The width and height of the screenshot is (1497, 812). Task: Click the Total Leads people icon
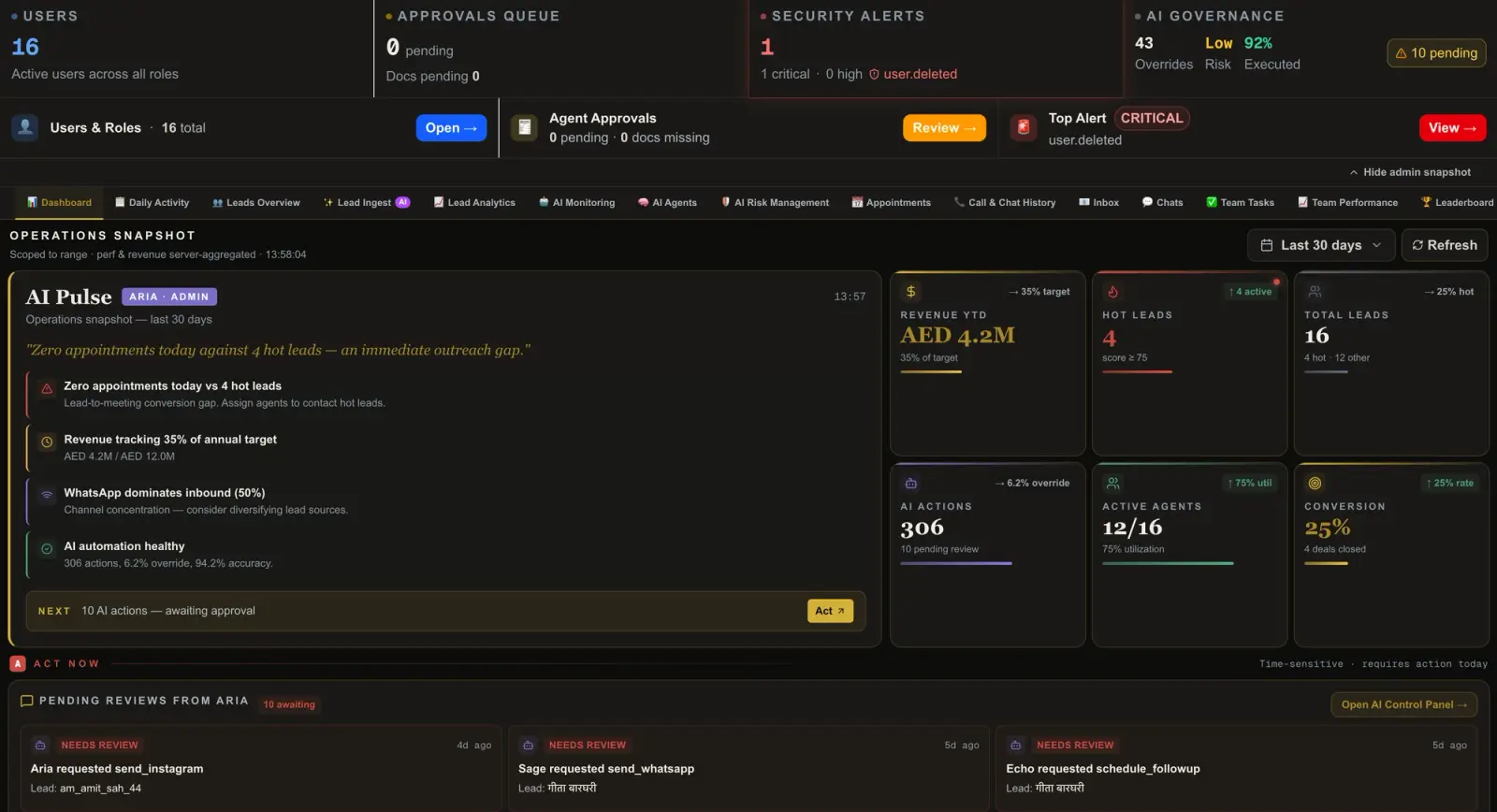click(1315, 292)
